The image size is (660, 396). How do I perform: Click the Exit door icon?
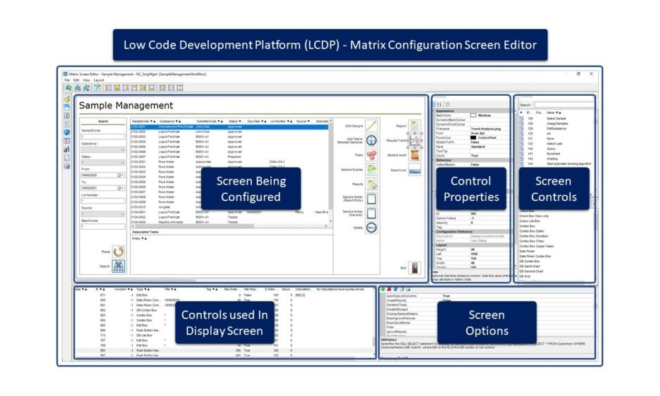pos(415,268)
